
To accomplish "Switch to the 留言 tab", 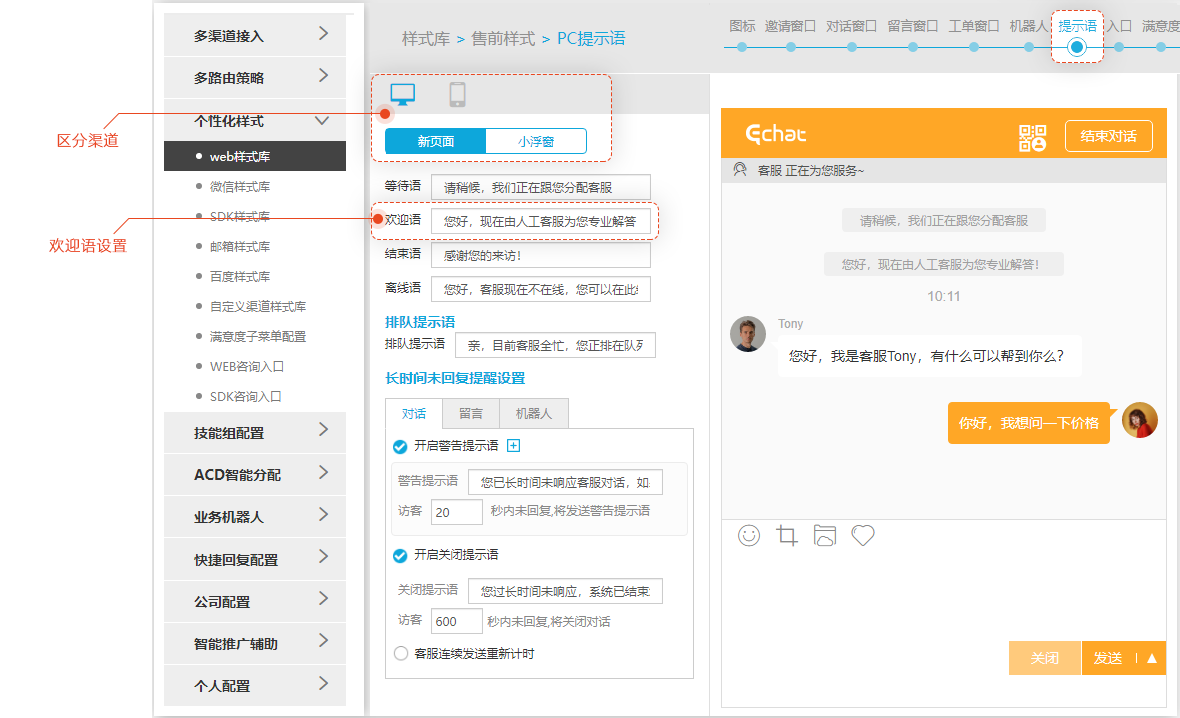I will [x=471, y=413].
